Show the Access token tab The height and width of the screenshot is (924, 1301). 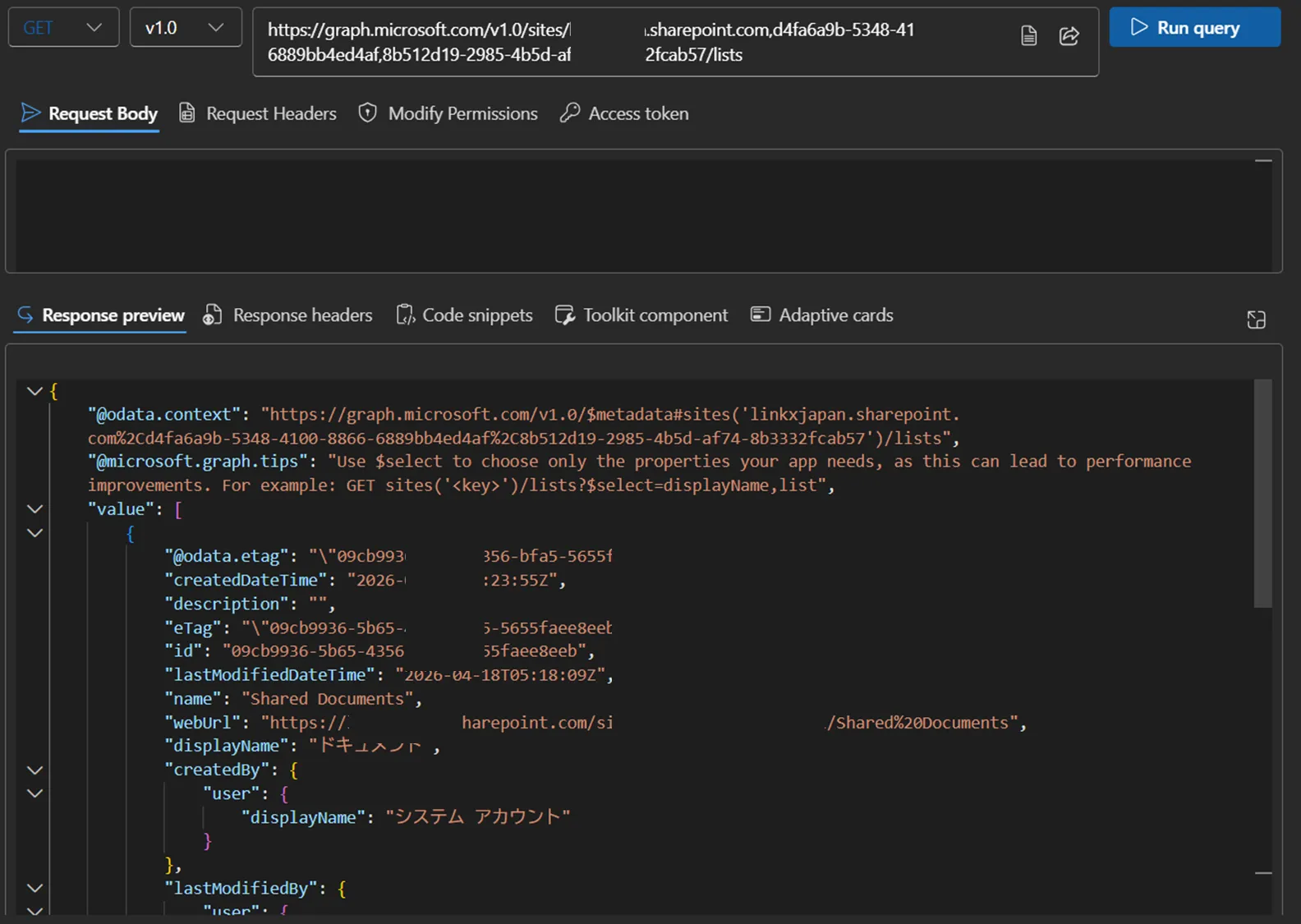coord(625,113)
